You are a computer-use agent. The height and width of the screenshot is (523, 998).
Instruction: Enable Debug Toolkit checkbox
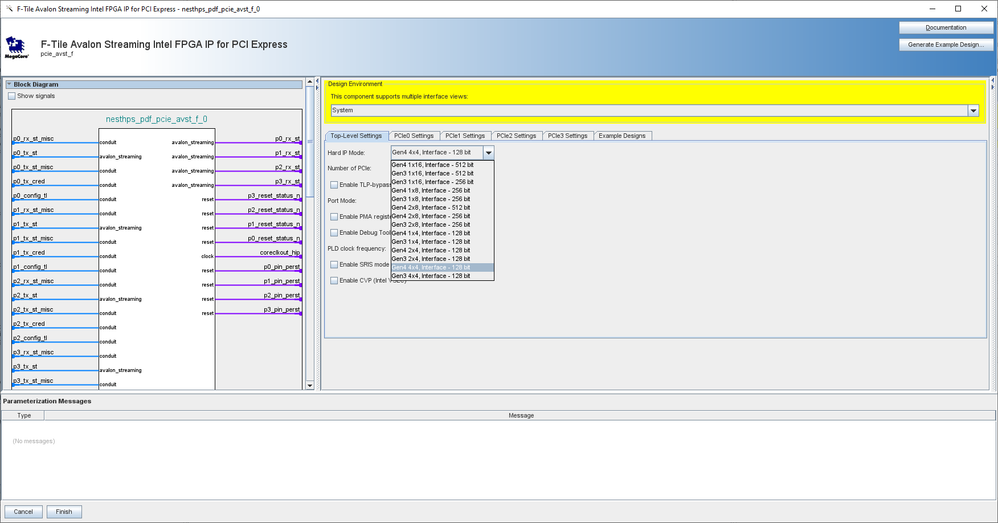(334, 232)
